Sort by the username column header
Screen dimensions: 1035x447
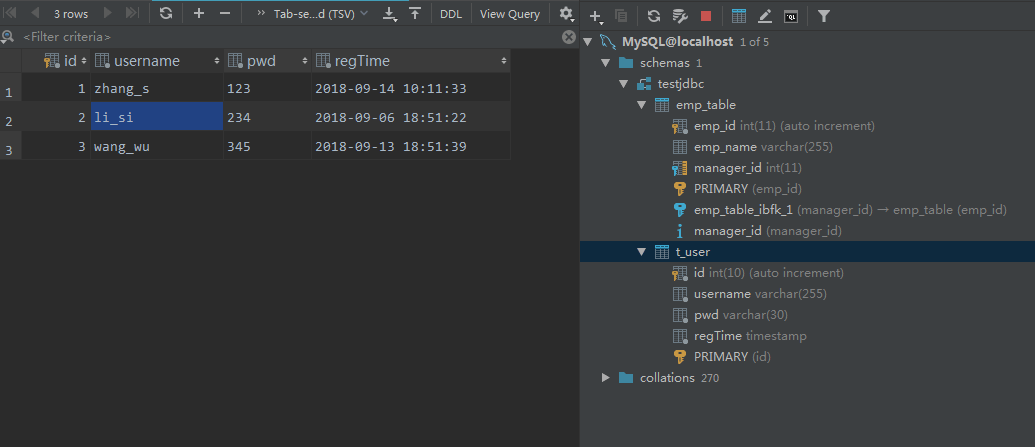click(156, 61)
